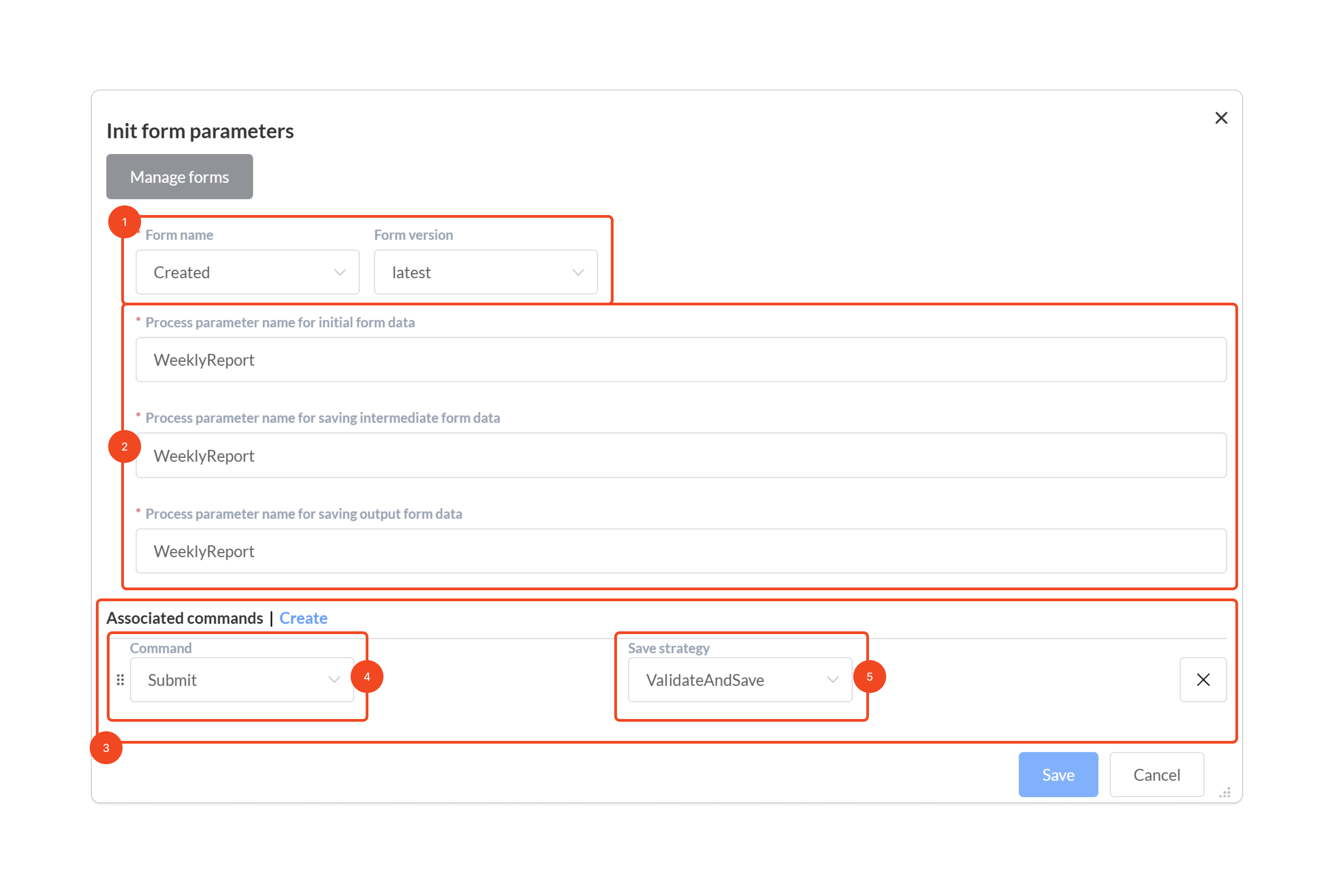Grab the drag handle beside Submit command

pyautogui.click(x=120, y=679)
